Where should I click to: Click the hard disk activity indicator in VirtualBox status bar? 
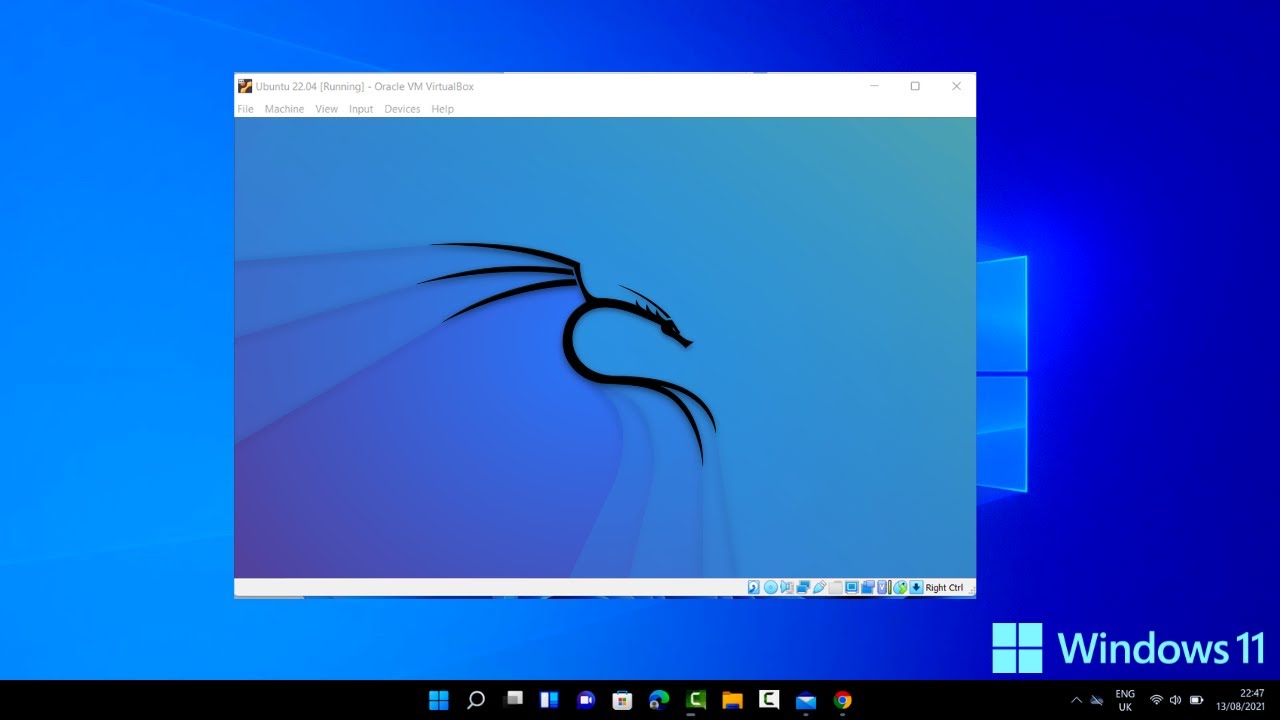(x=754, y=587)
